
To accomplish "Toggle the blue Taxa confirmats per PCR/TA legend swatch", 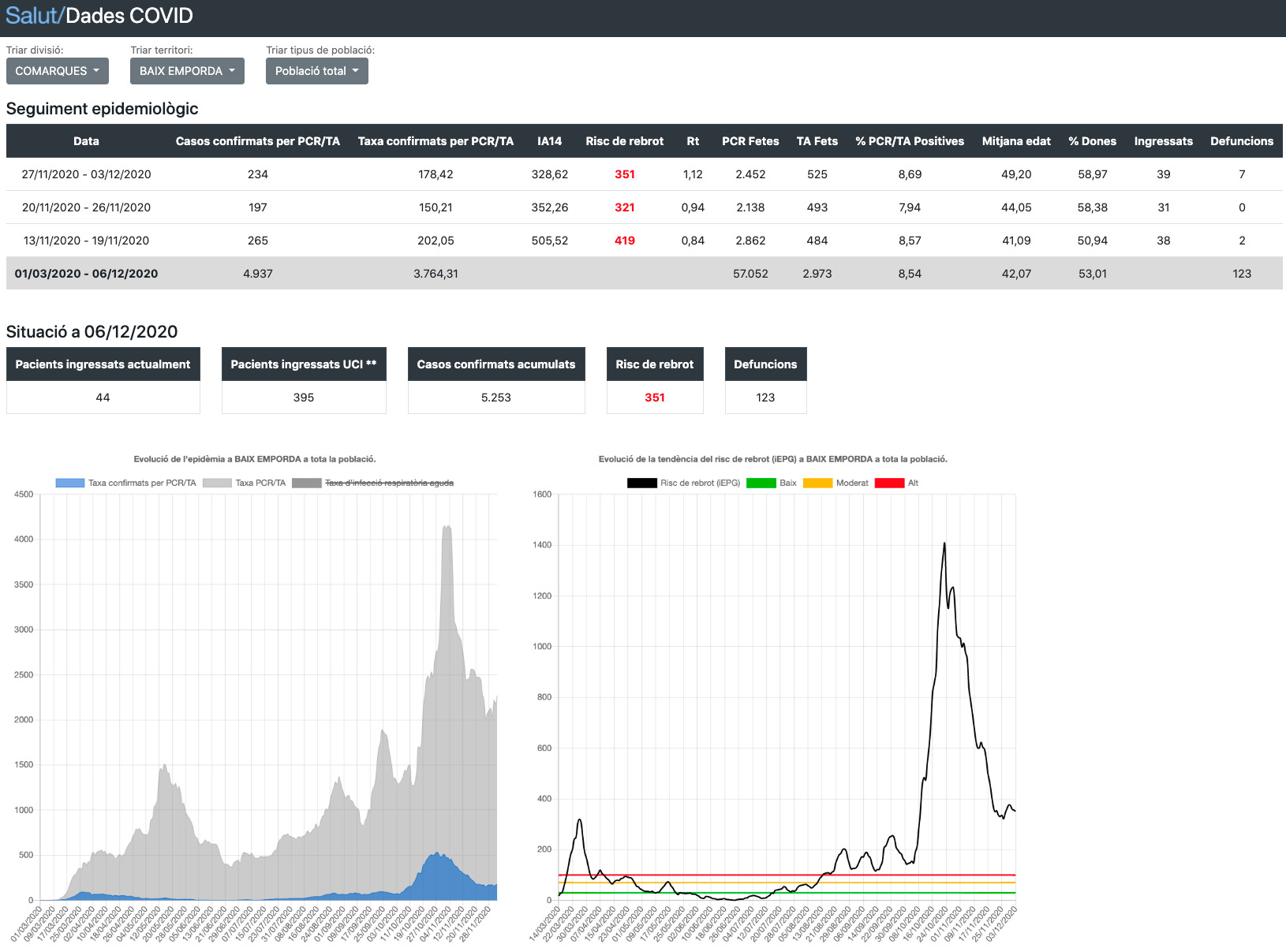I will pos(69,483).
